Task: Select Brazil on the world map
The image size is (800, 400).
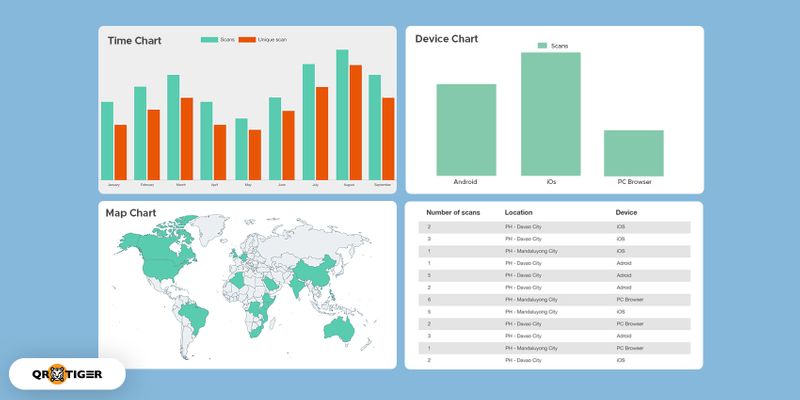Action: [x=196, y=312]
